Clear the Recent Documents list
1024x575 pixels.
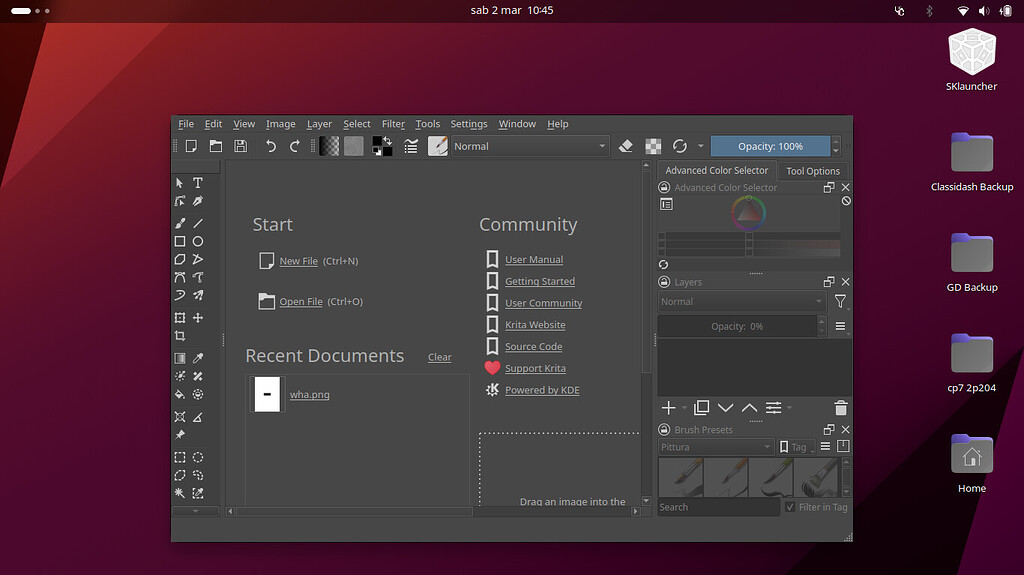[439, 357]
